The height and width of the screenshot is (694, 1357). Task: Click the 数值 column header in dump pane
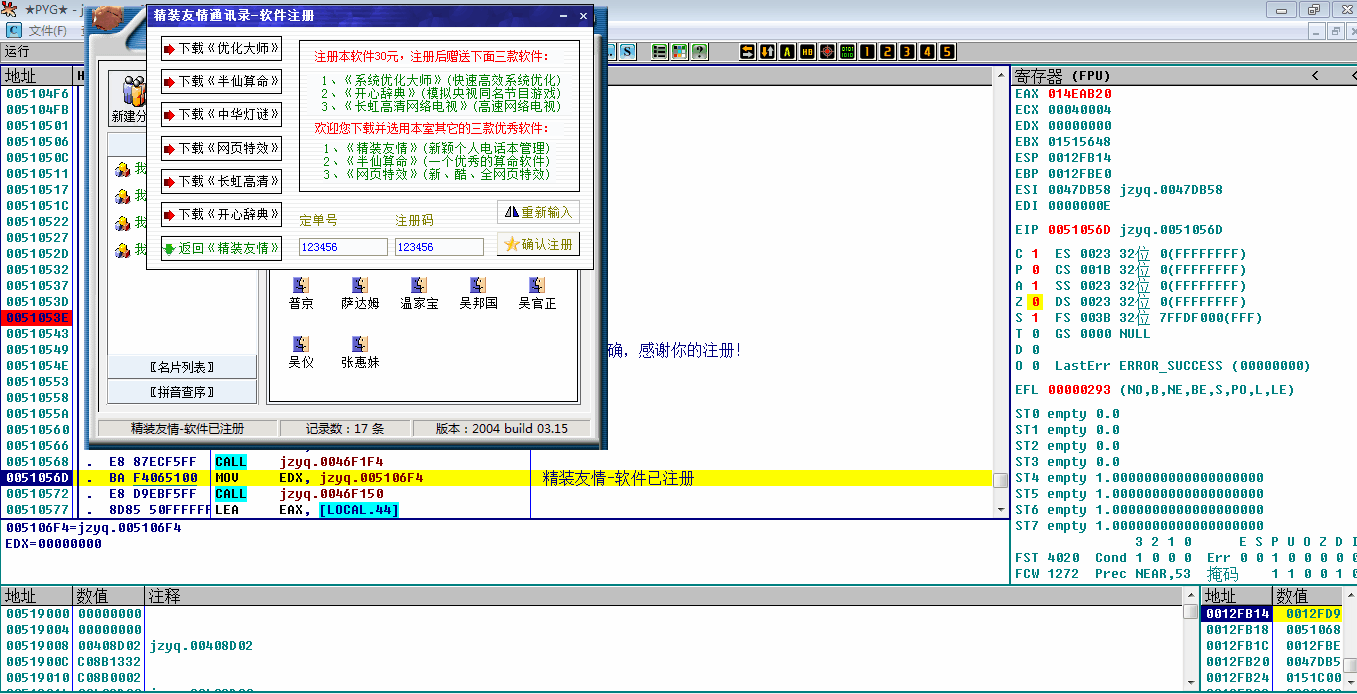click(109, 596)
